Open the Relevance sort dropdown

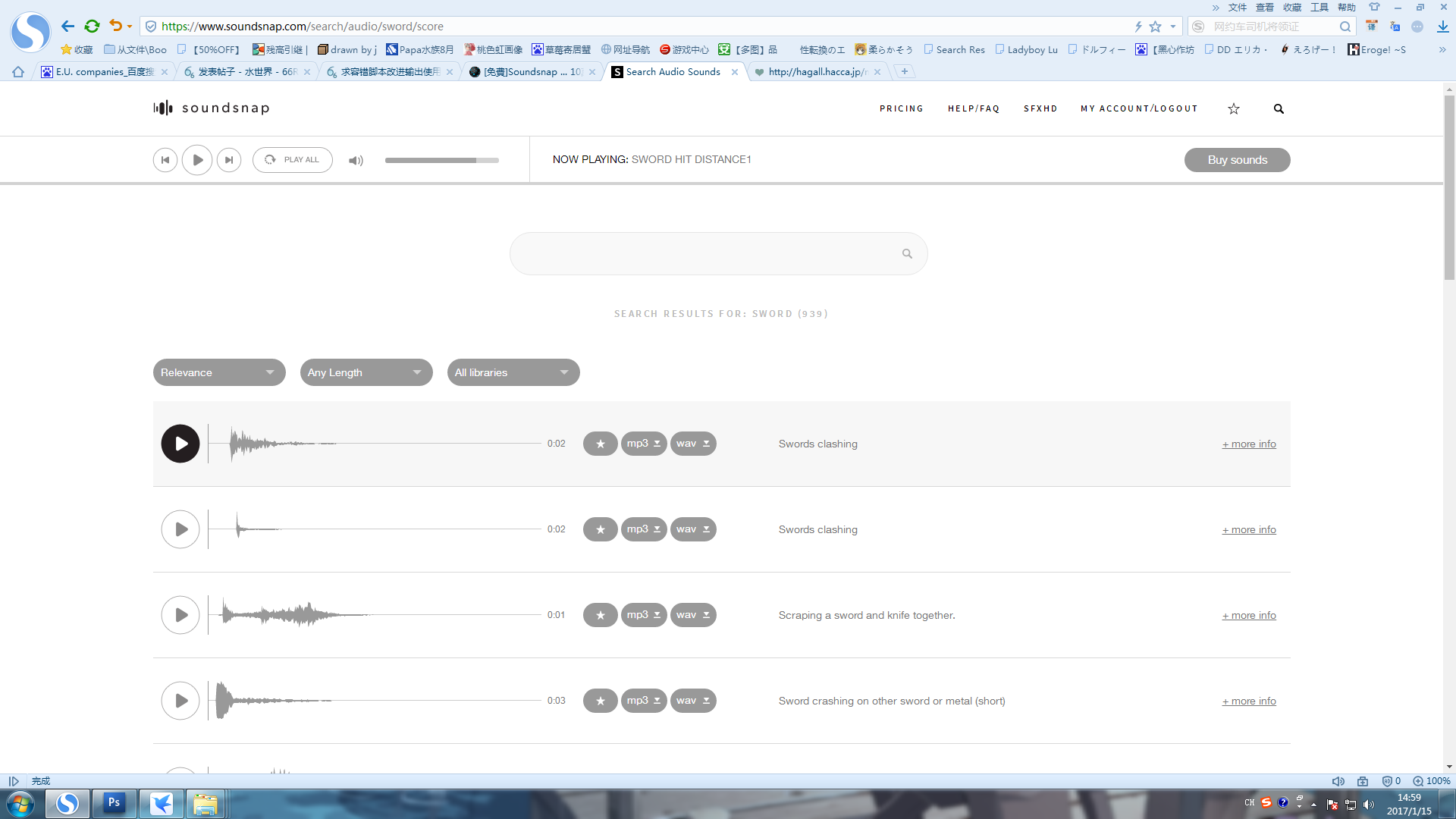pyautogui.click(x=219, y=372)
